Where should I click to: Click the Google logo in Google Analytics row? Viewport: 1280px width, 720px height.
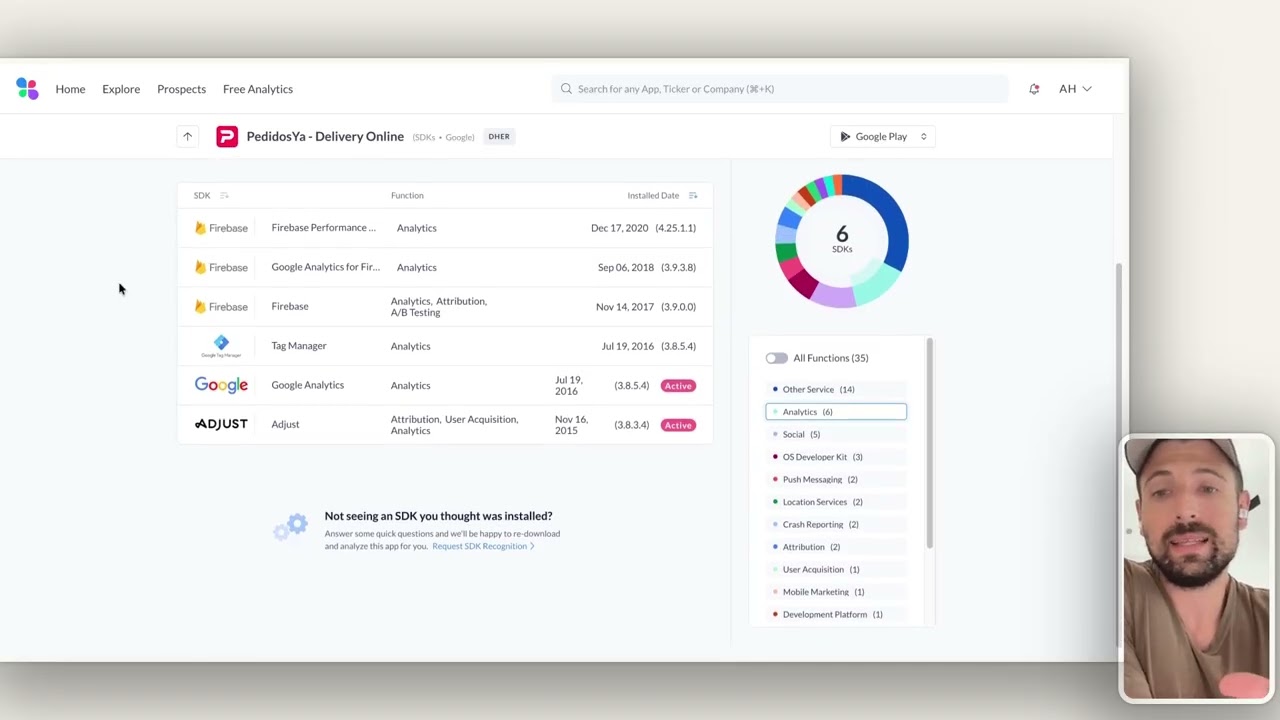(221, 385)
